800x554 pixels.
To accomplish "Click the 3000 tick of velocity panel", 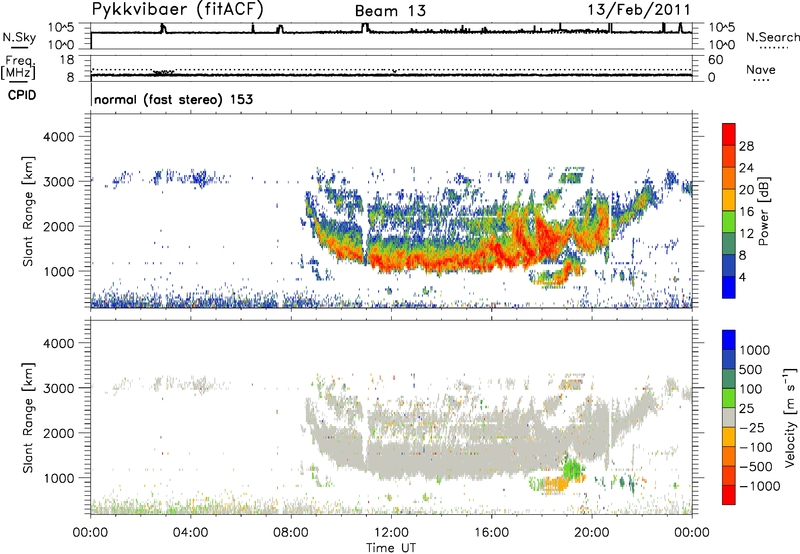I will click(x=58, y=388).
